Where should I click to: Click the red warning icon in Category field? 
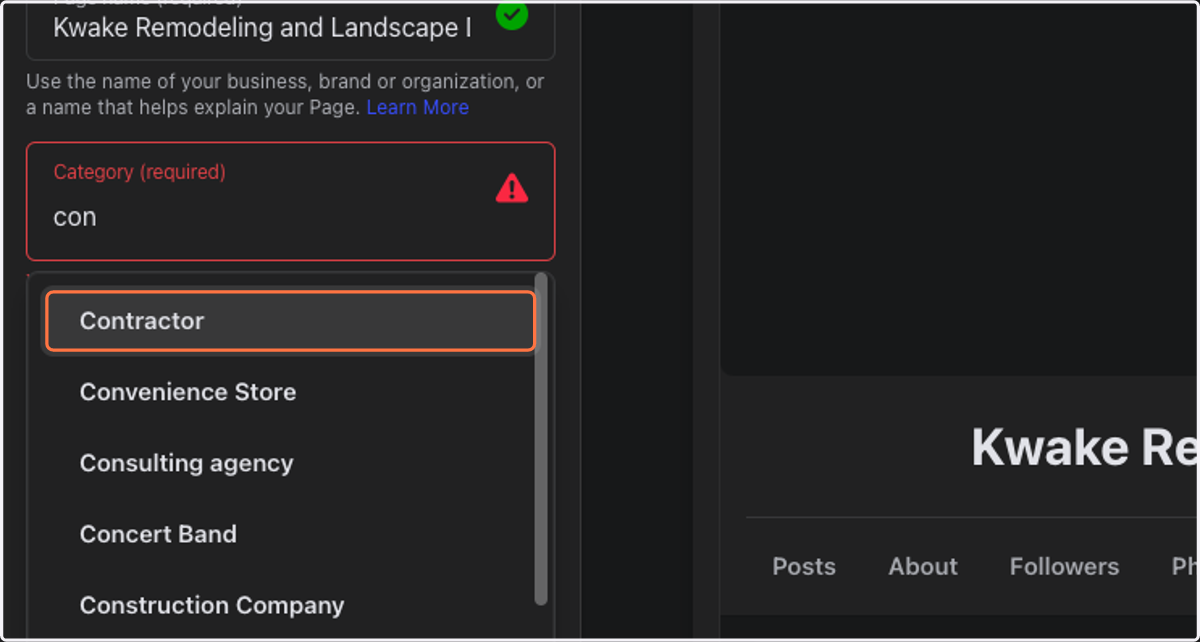(x=511, y=188)
